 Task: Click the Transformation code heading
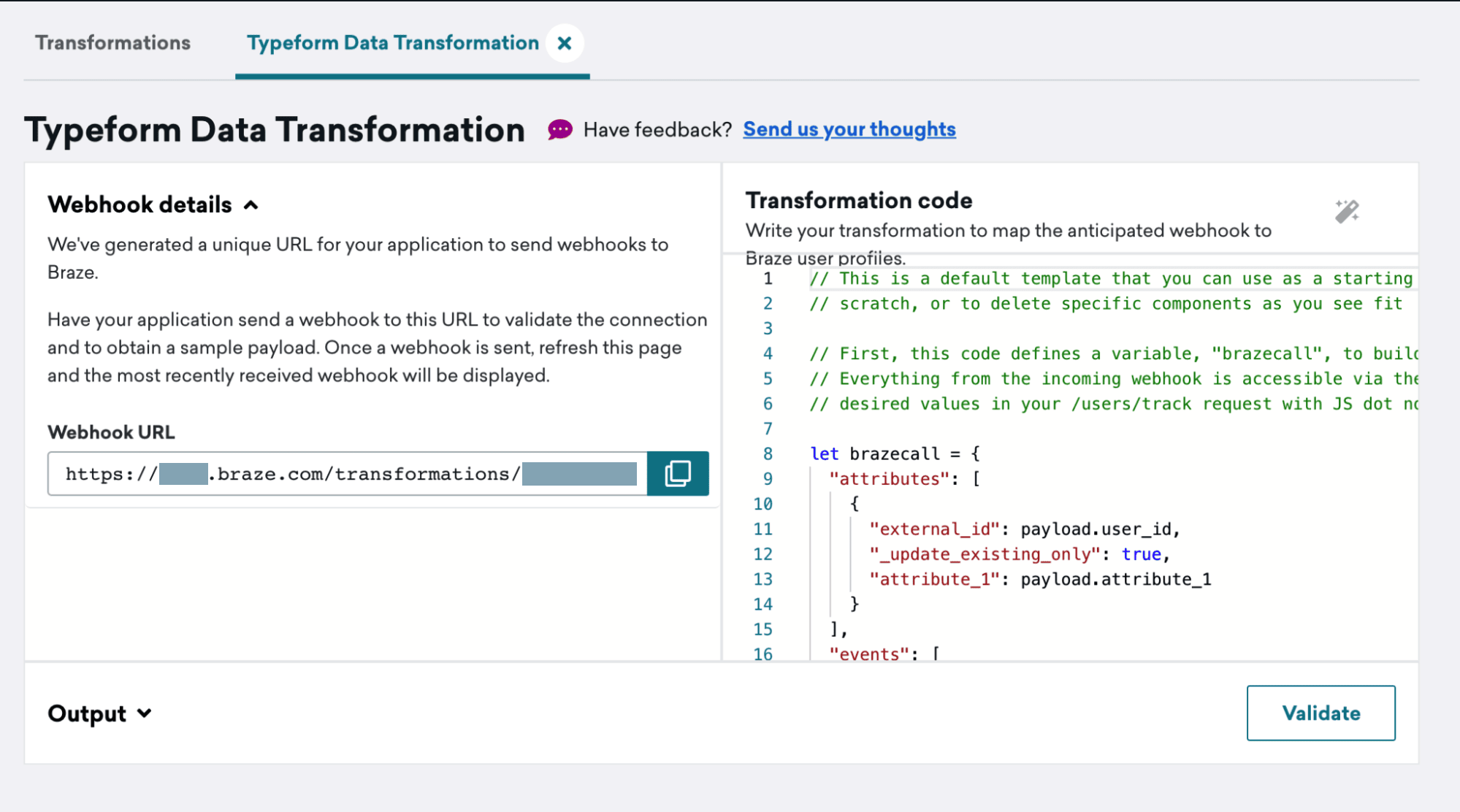point(859,200)
